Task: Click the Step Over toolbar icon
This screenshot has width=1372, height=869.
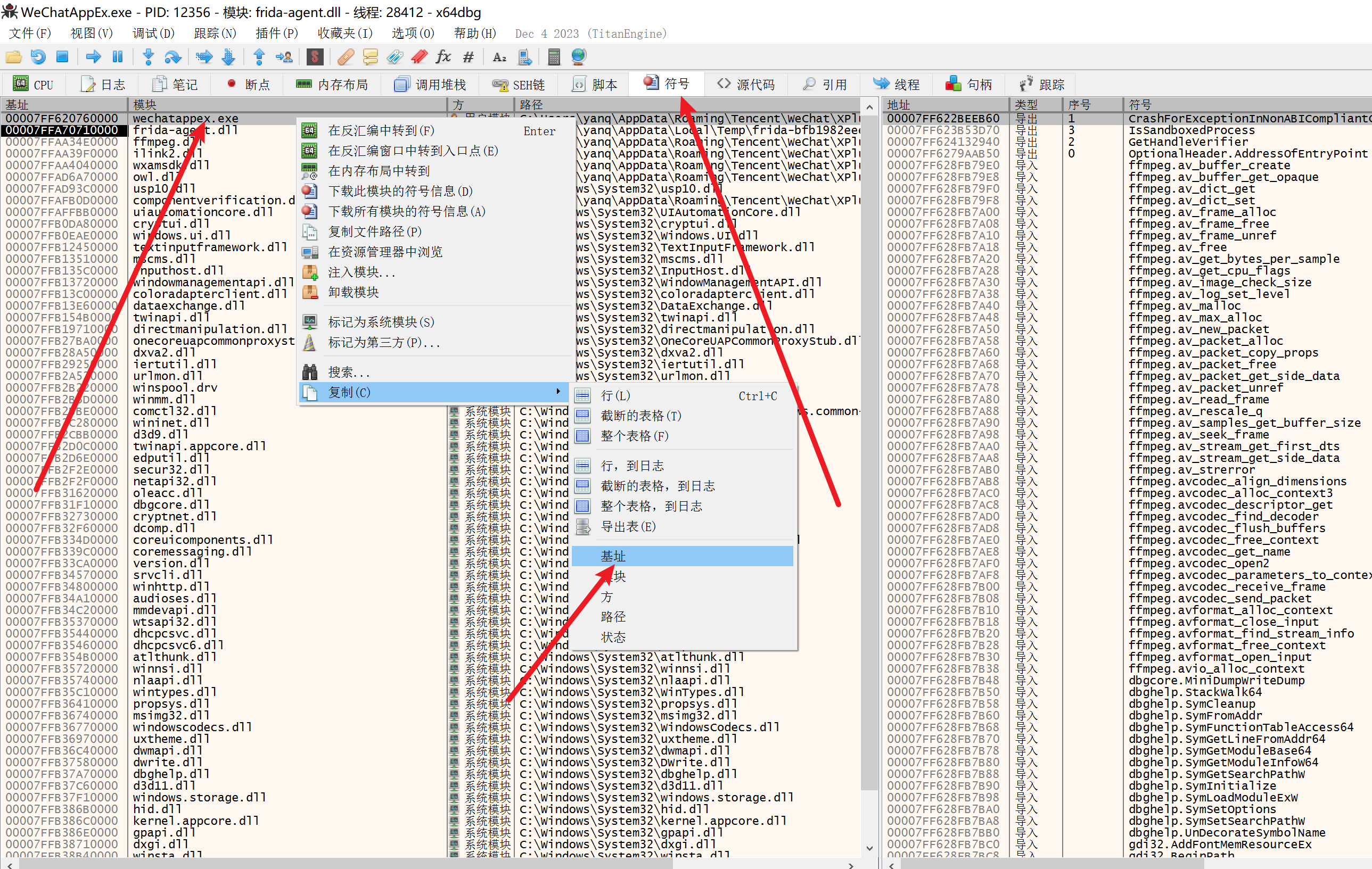Action: tap(172, 56)
